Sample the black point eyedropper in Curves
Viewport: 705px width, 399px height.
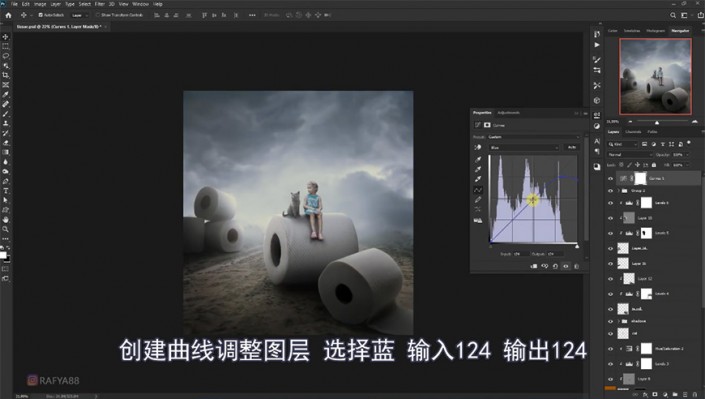pyautogui.click(x=478, y=159)
